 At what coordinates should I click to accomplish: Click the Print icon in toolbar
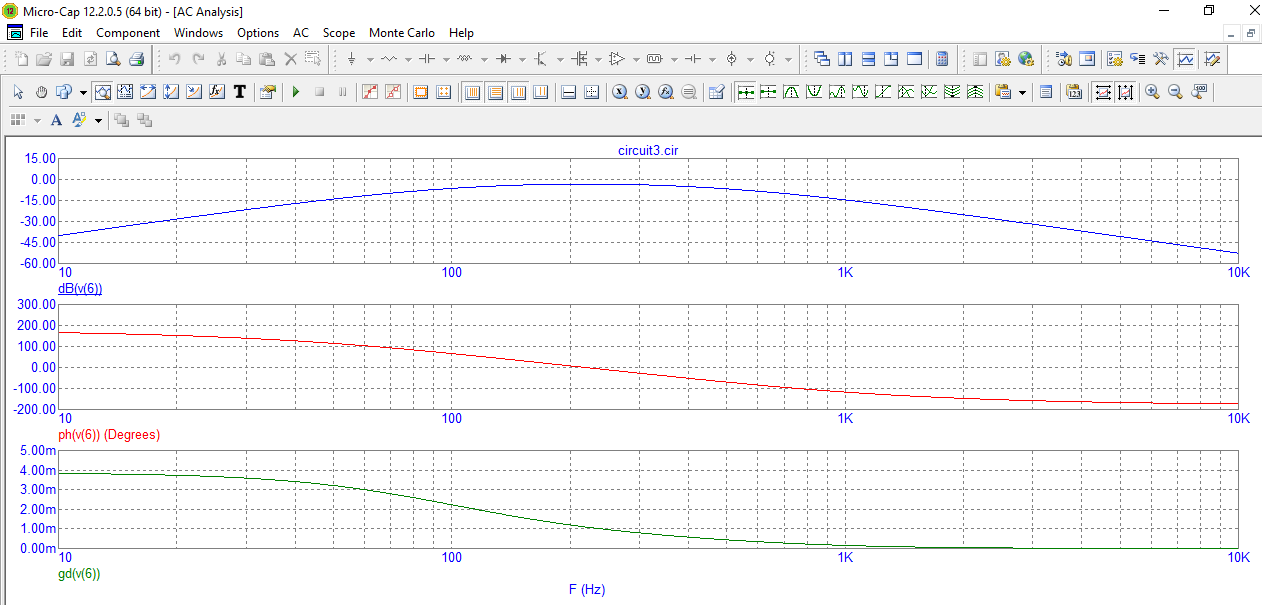click(136, 59)
